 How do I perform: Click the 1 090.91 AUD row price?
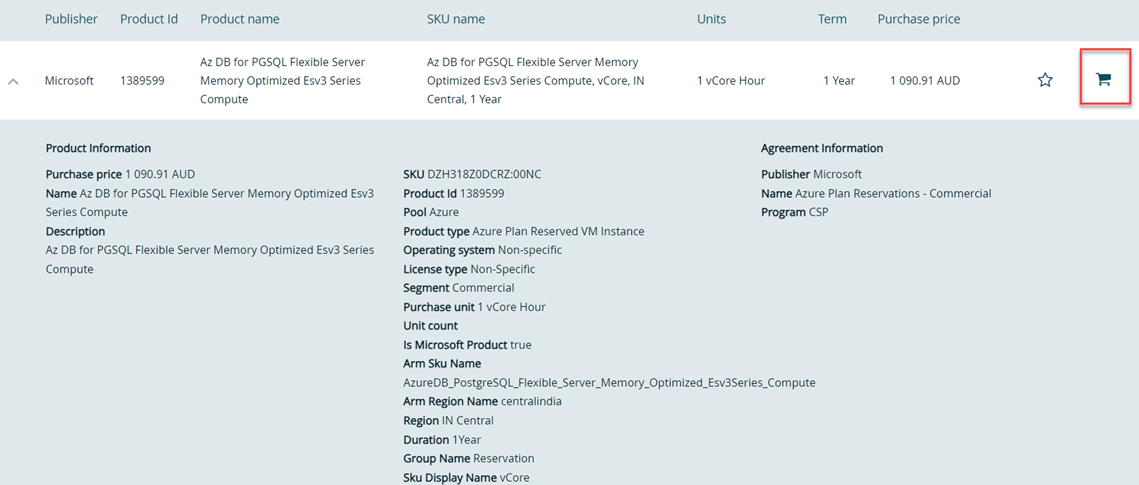(x=924, y=81)
